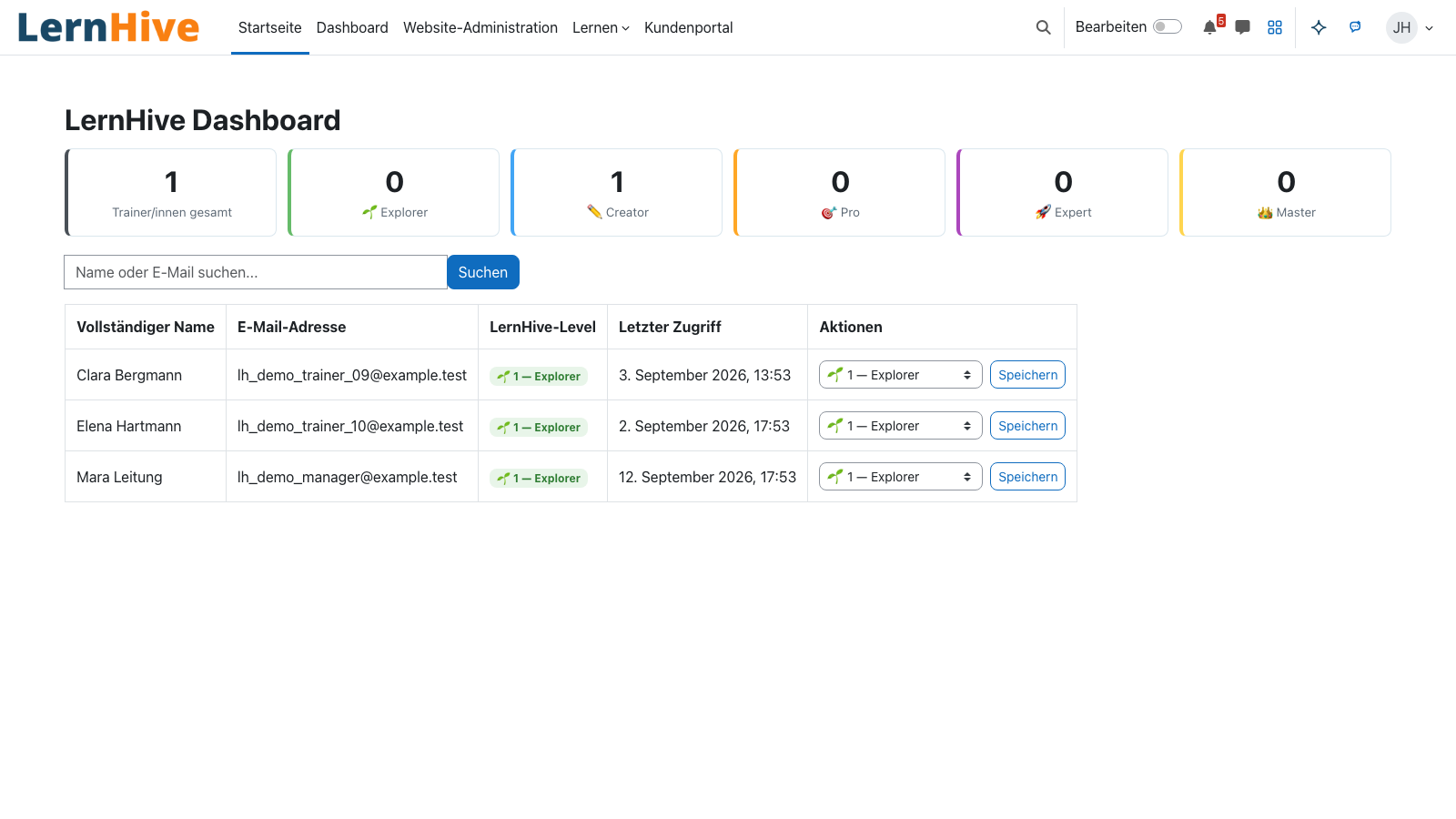The height and width of the screenshot is (819, 1456).
Task: Click the blue four-squares grid icon
Action: point(1275,27)
